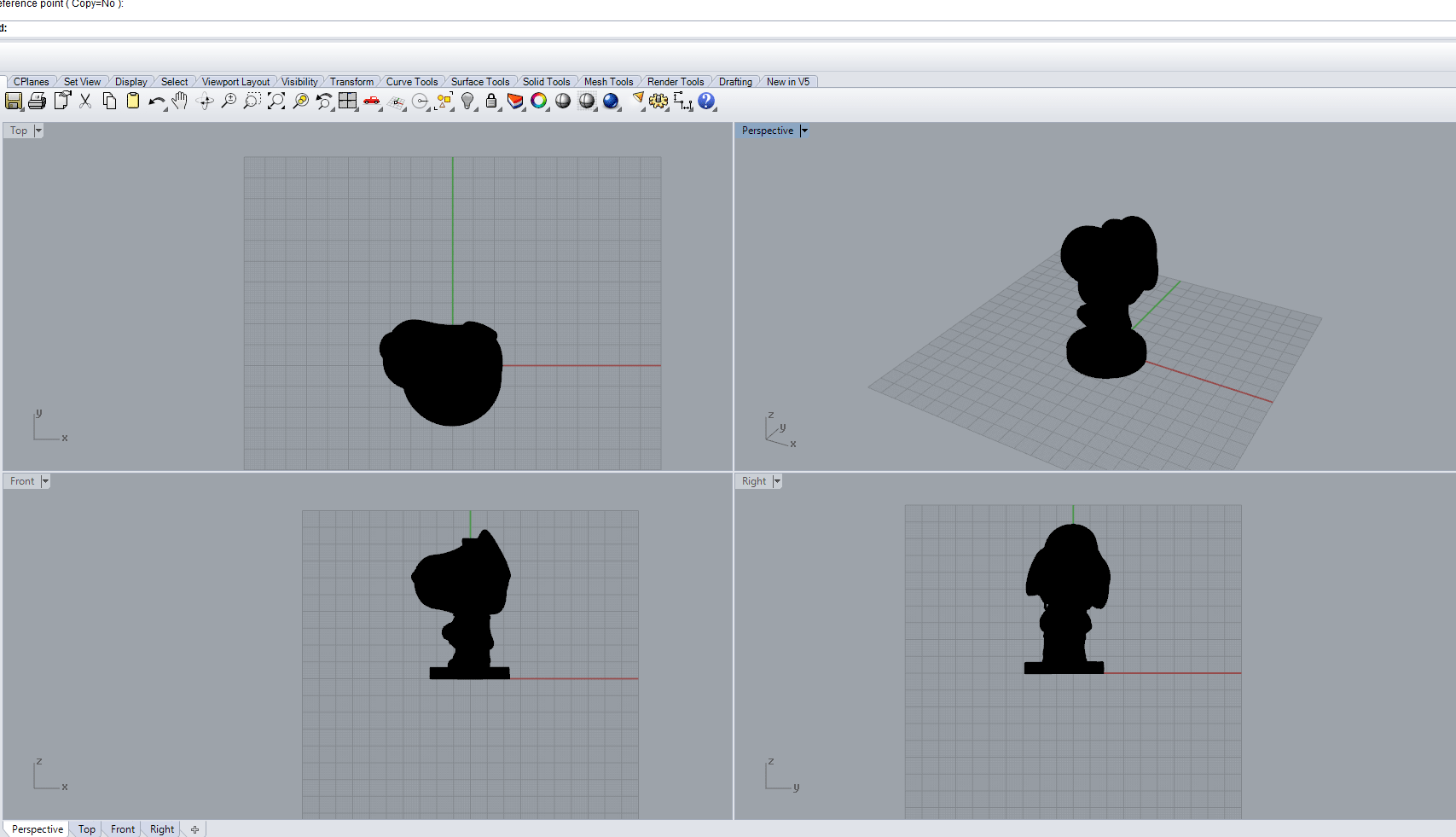Click the Hide objects lightbulb icon
This screenshot has height=837, width=1456.
click(468, 101)
